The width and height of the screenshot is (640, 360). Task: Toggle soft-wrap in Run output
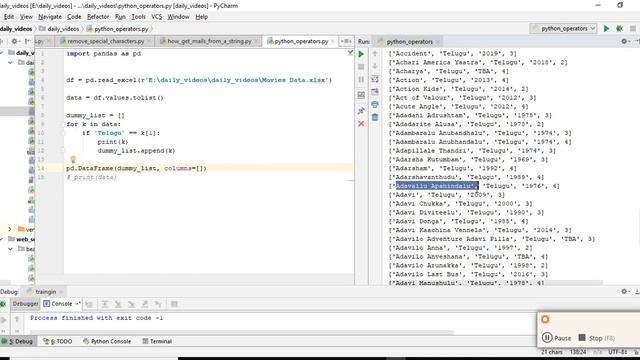[x=375, y=79]
